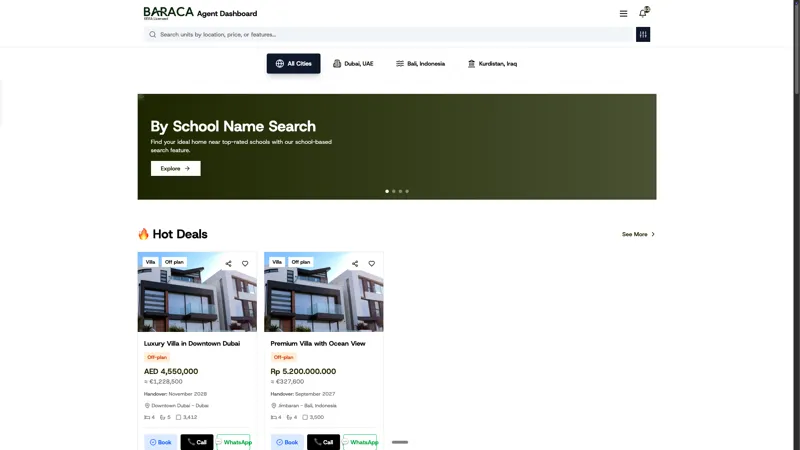The height and width of the screenshot is (450, 800).
Task: Click Handover: November 2028 text
Action: [175, 394]
